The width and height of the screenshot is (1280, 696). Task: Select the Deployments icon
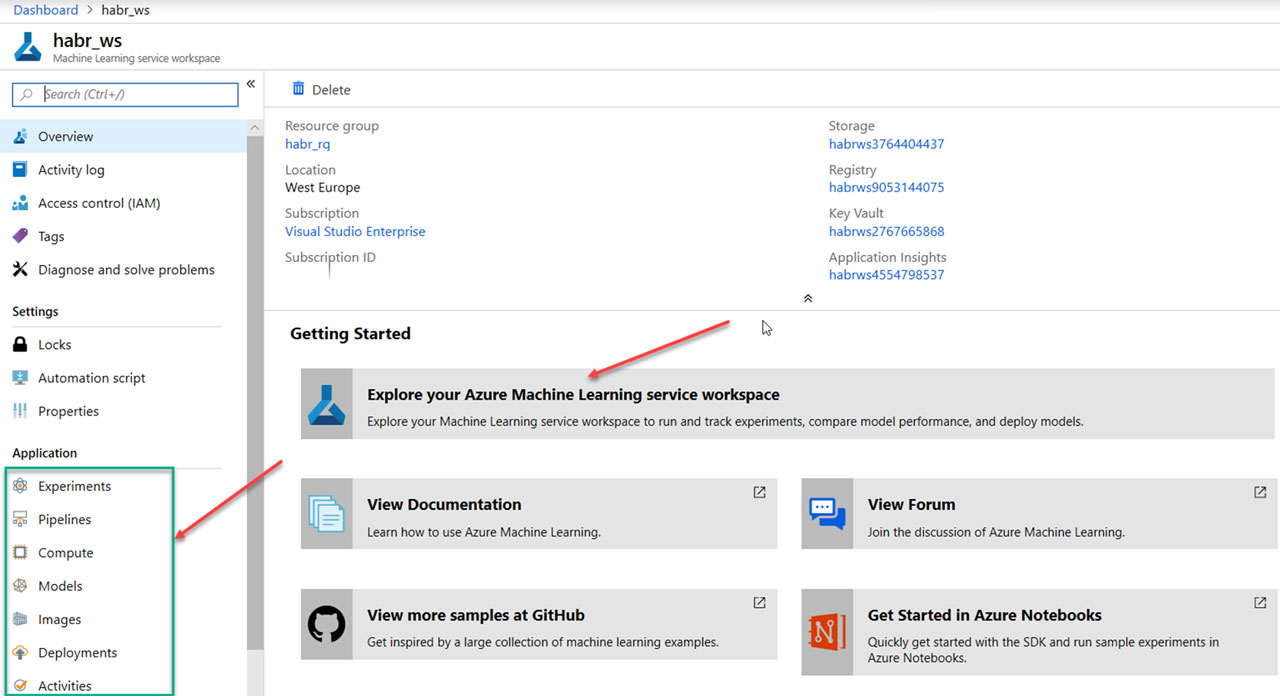(x=20, y=652)
